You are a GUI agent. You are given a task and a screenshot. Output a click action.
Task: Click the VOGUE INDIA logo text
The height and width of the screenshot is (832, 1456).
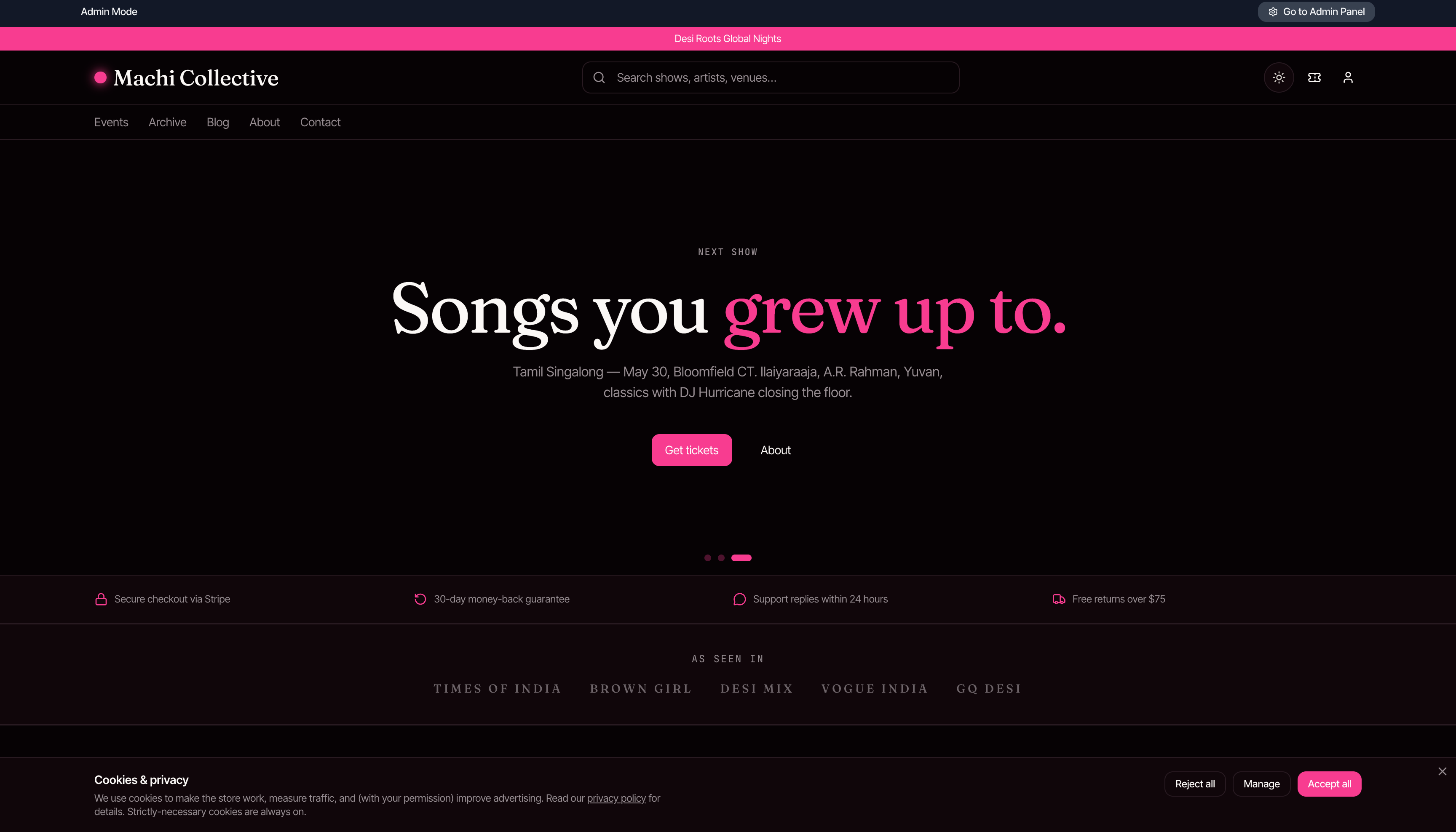click(x=874, y=688)
